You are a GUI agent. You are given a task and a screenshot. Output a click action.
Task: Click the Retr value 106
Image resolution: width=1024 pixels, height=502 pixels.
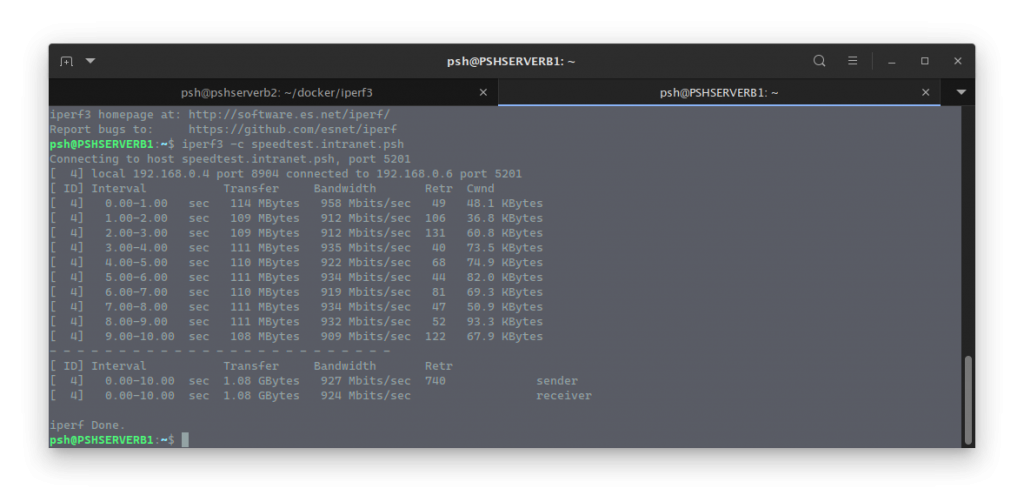[435, 218]
